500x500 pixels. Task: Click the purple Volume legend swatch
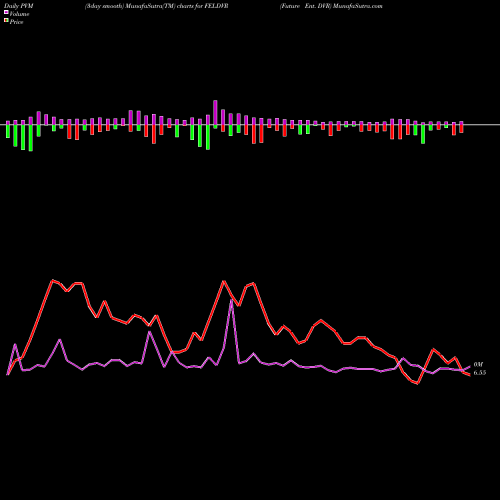point(6,12)
